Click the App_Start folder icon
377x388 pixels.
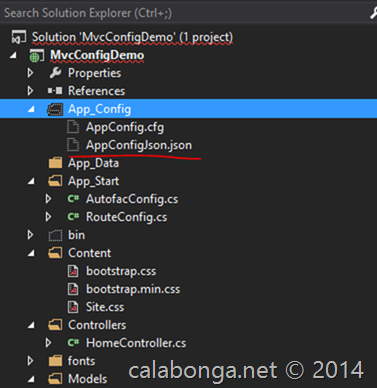coord(55,181)
